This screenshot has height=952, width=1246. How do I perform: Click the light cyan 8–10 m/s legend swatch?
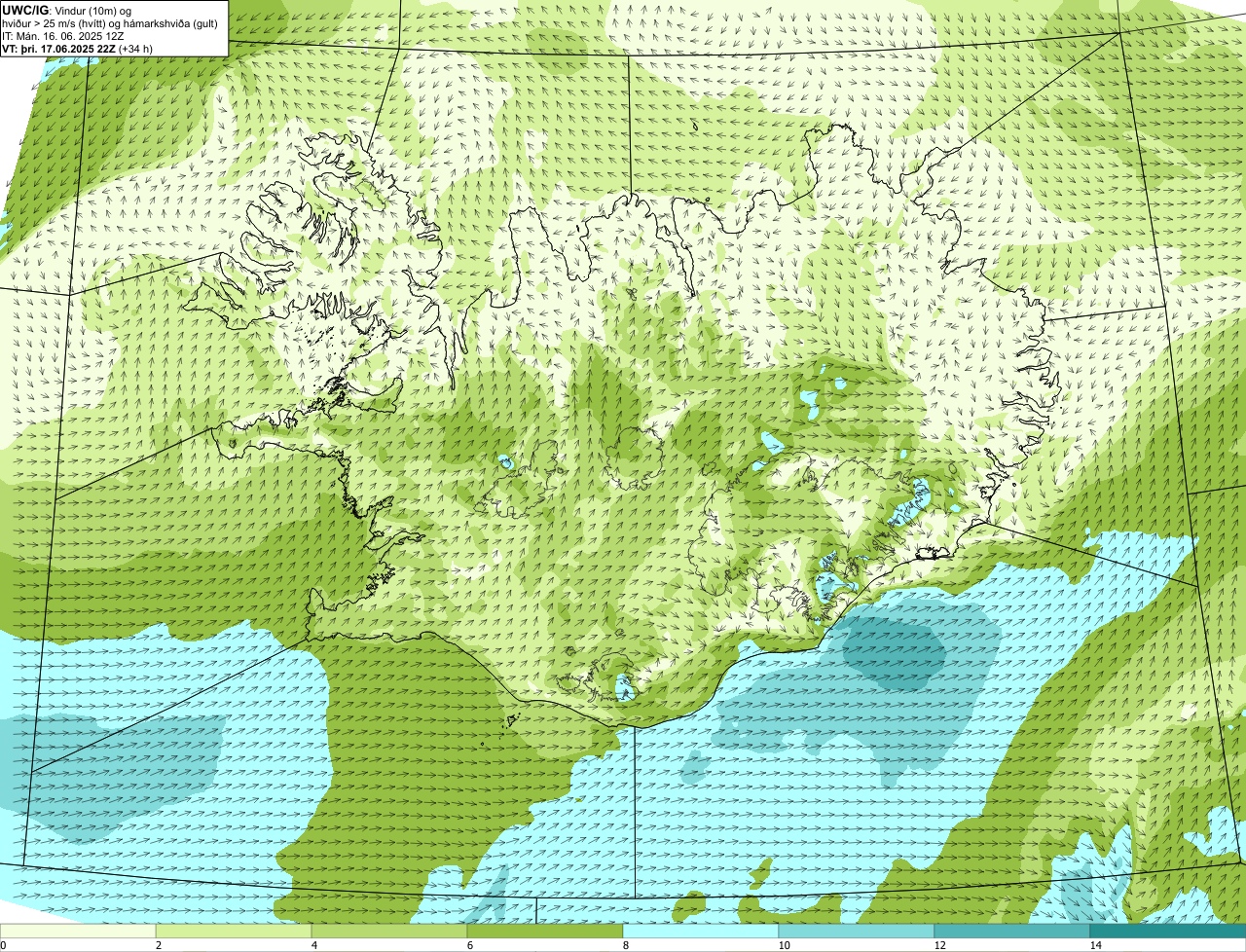coord(701,931)
